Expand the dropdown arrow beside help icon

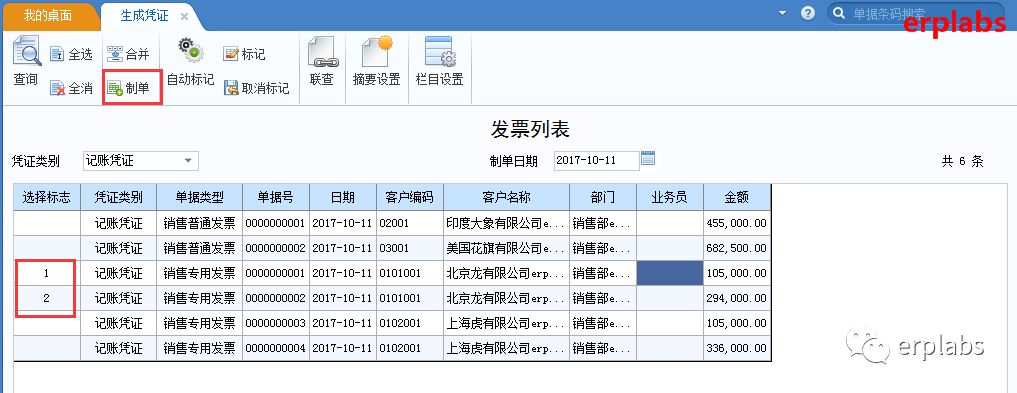click(782, 13)
